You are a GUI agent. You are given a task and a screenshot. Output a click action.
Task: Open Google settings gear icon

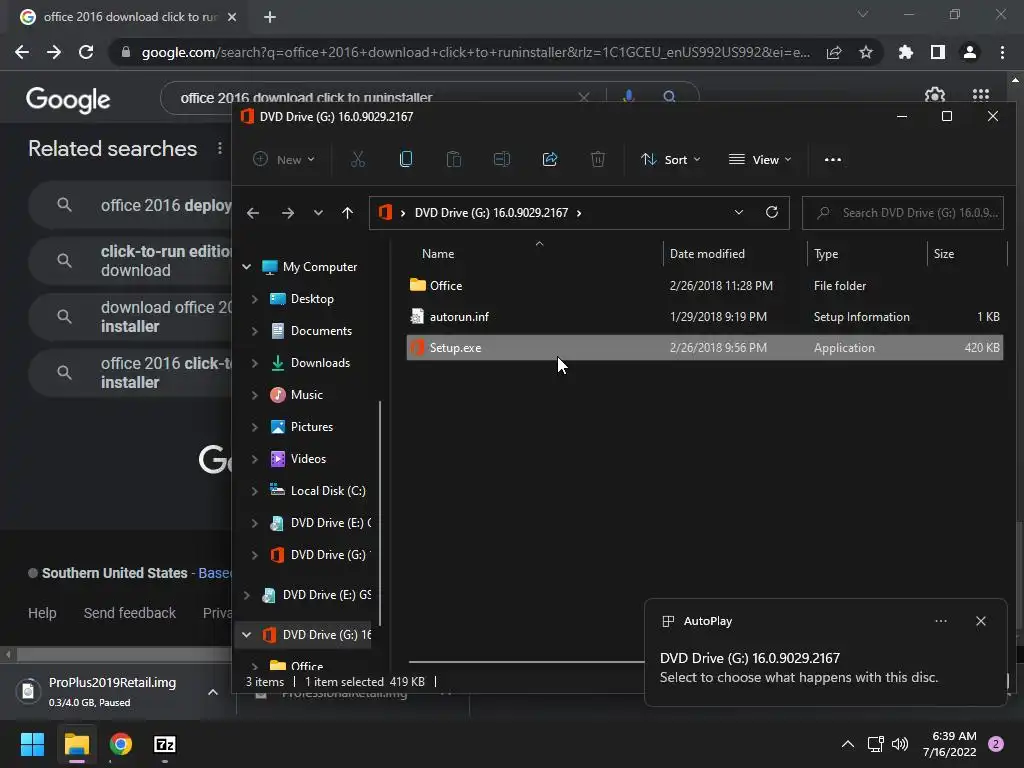935,96
